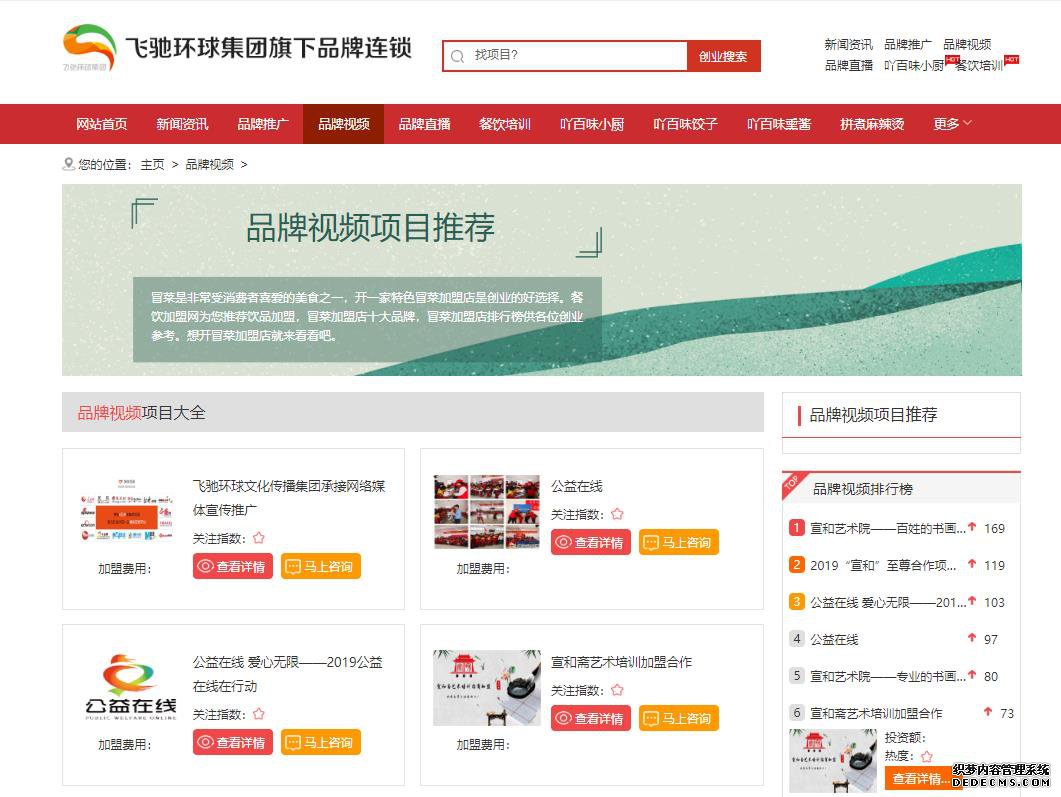Expand the 更多 dropdown in navigation bar
Image resolution: width=1061 pixels, height=797 pixels.
(952, 124)
